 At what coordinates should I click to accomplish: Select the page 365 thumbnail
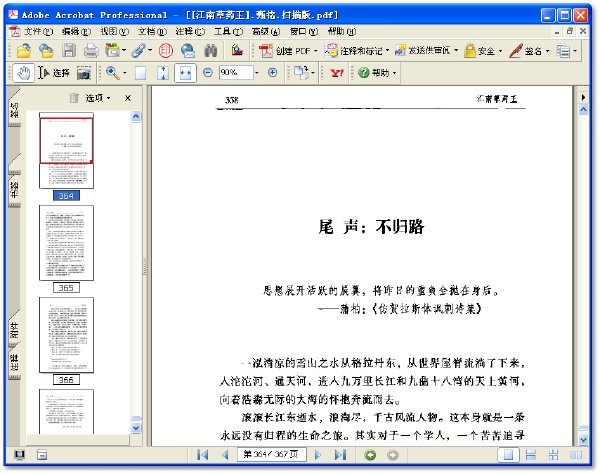click(66, 243)
